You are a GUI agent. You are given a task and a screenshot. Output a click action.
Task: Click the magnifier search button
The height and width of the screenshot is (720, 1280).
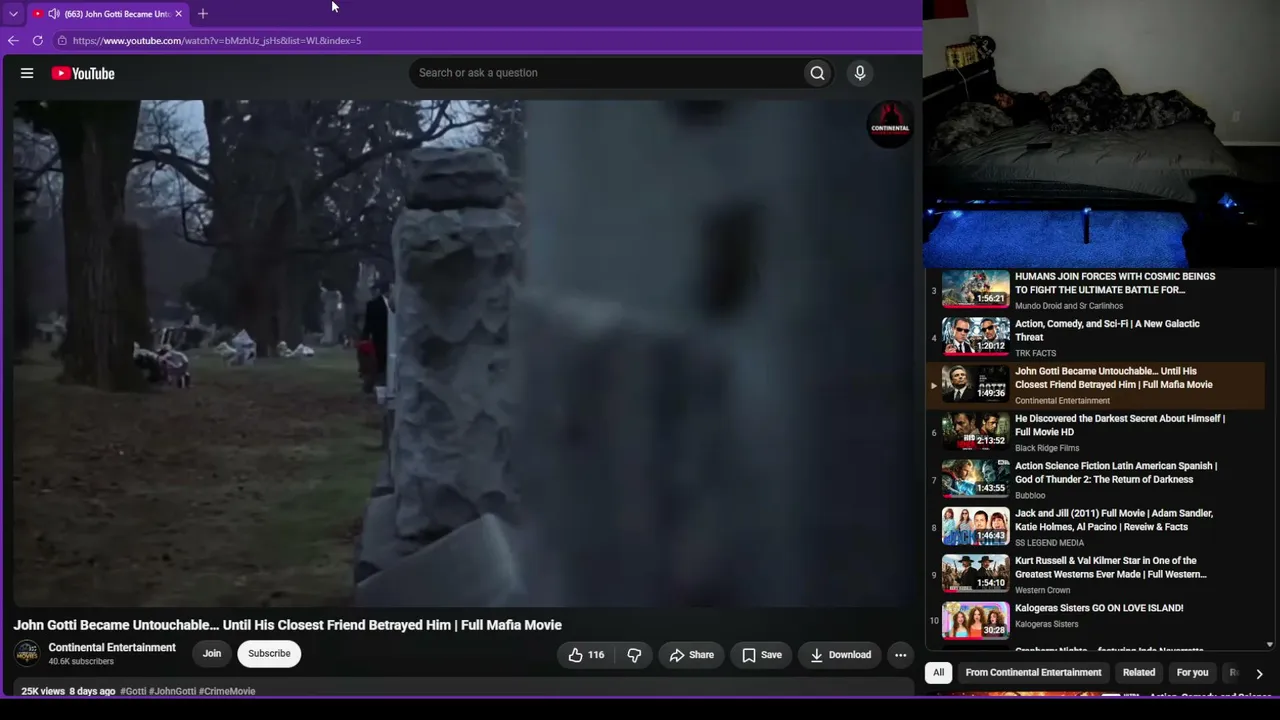818,73
